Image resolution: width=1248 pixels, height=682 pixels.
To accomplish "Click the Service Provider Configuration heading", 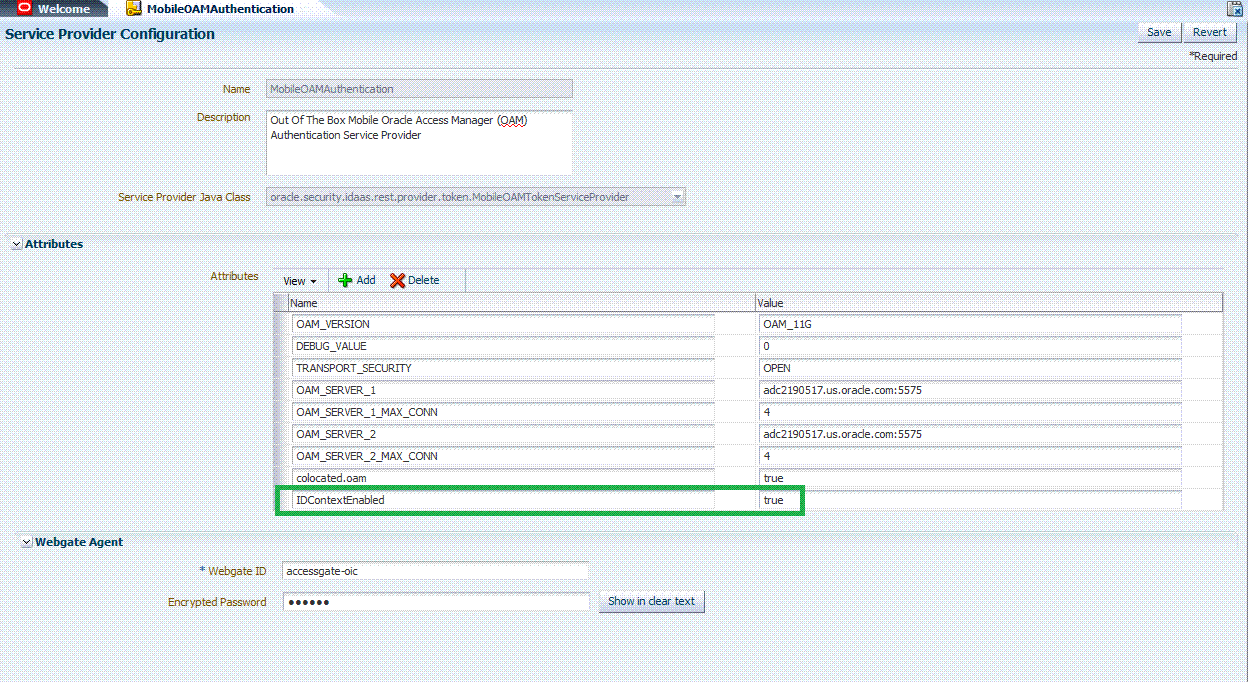I will [x=110, y=34].
